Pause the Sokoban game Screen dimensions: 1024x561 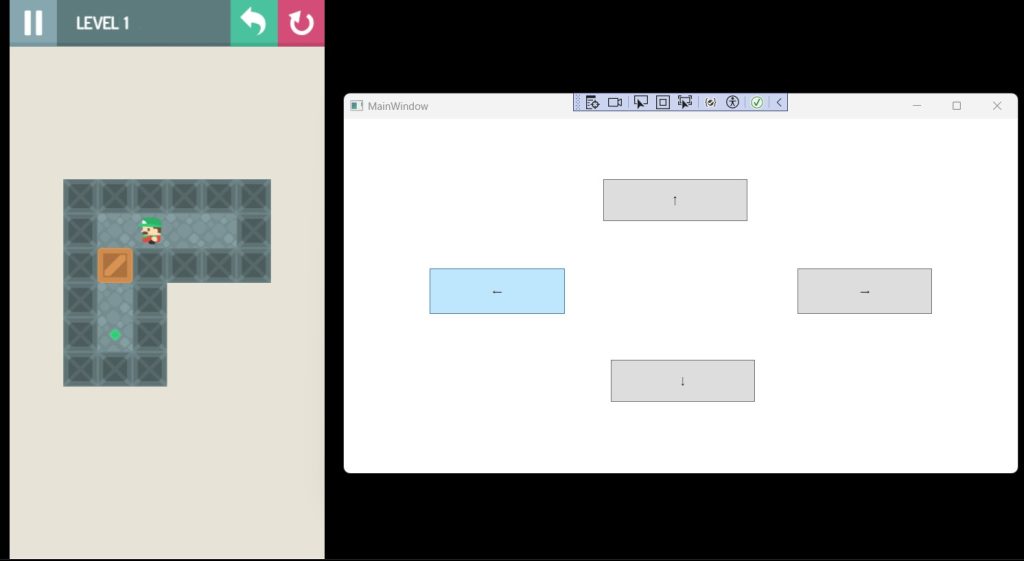click(33, 23)
